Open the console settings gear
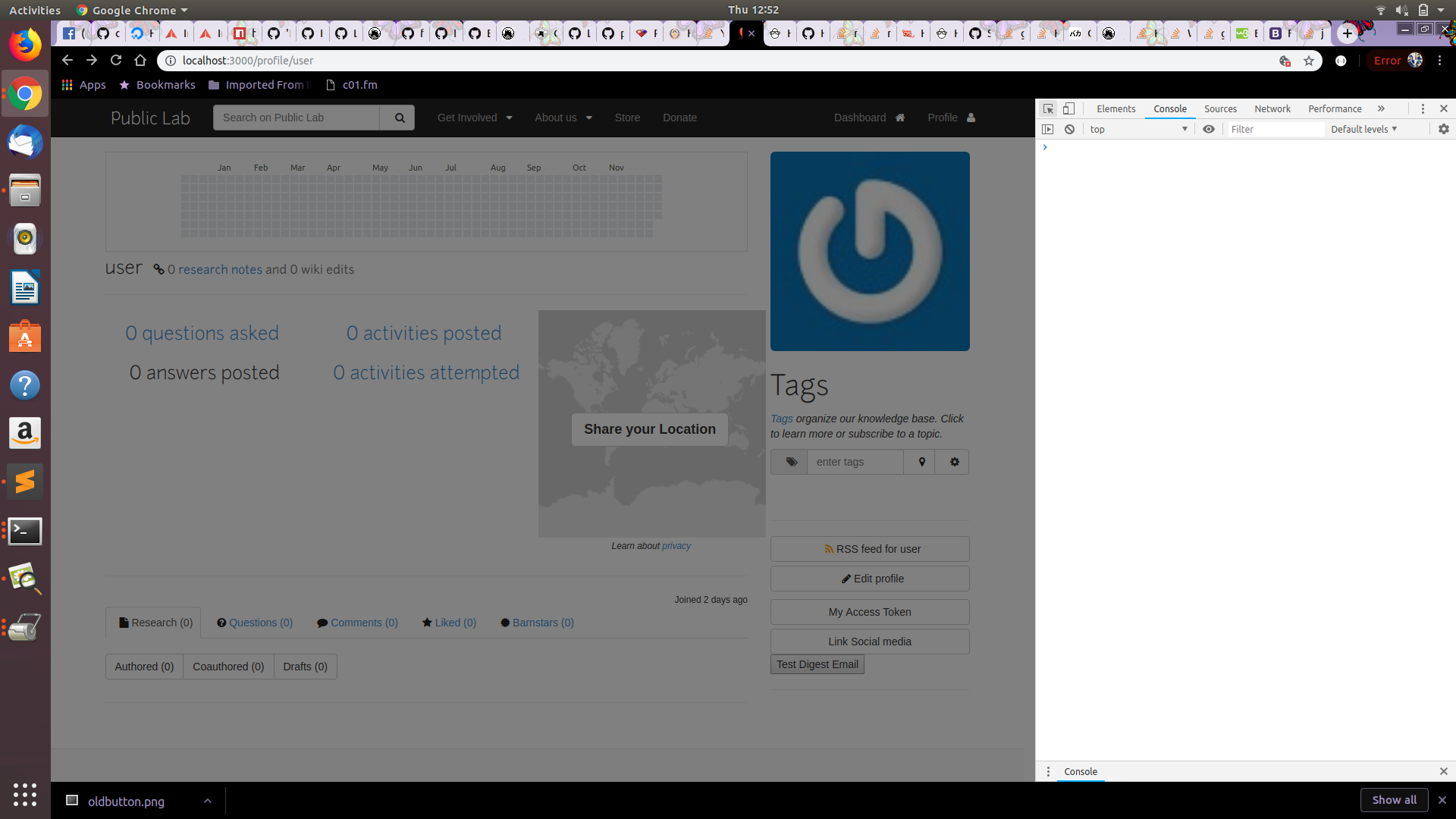The height and width of the screenshot is (819, 1456). pos(1443,129)
